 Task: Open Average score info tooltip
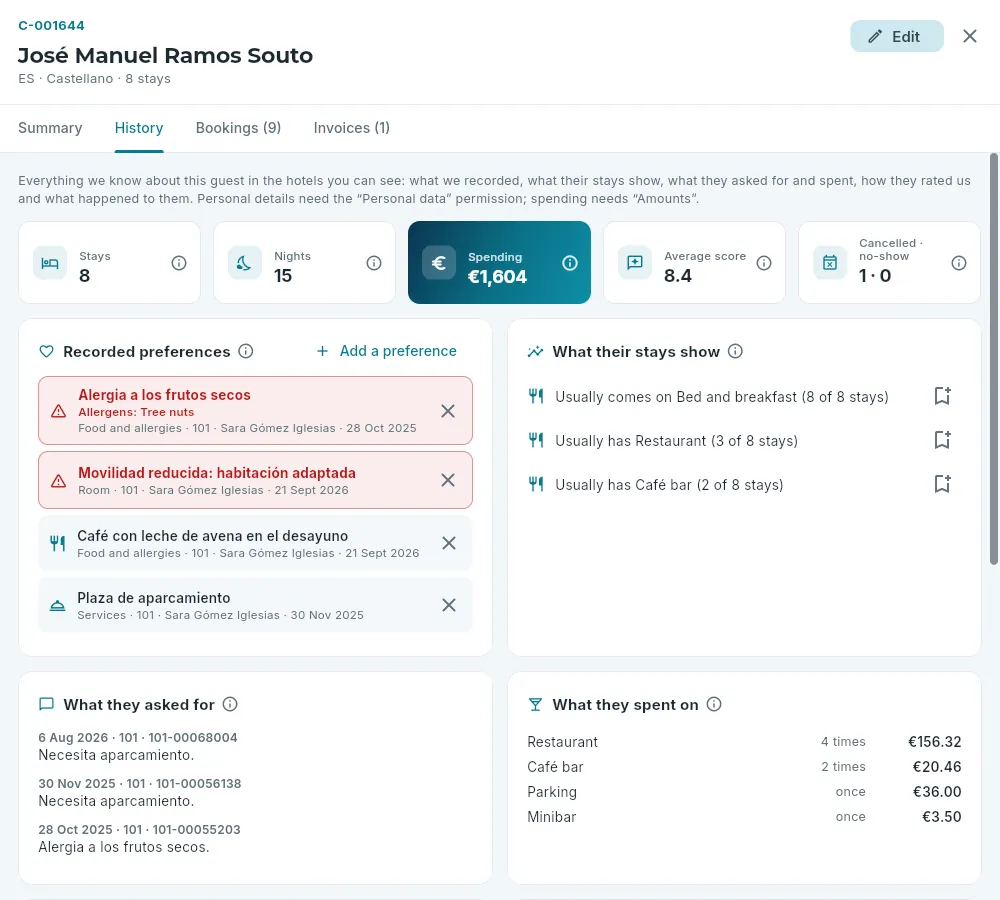pos(763,263)
